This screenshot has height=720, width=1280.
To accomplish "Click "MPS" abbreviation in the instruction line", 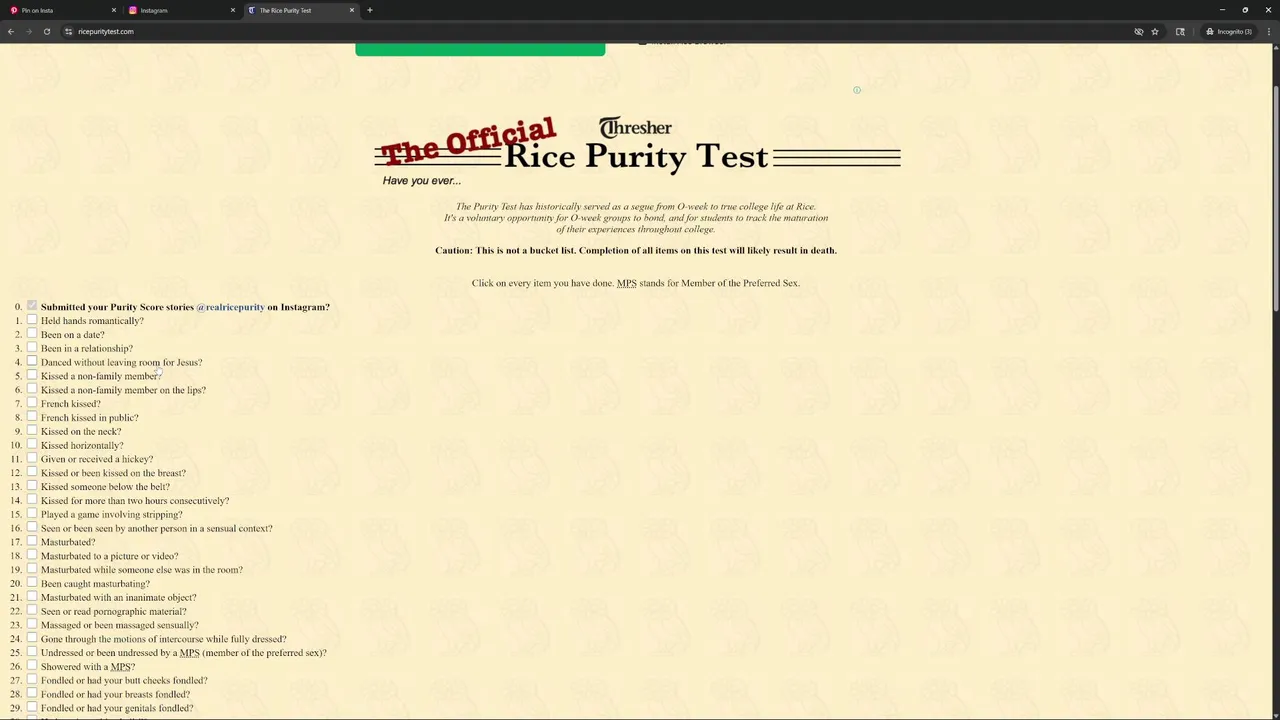I will (626, 283).
